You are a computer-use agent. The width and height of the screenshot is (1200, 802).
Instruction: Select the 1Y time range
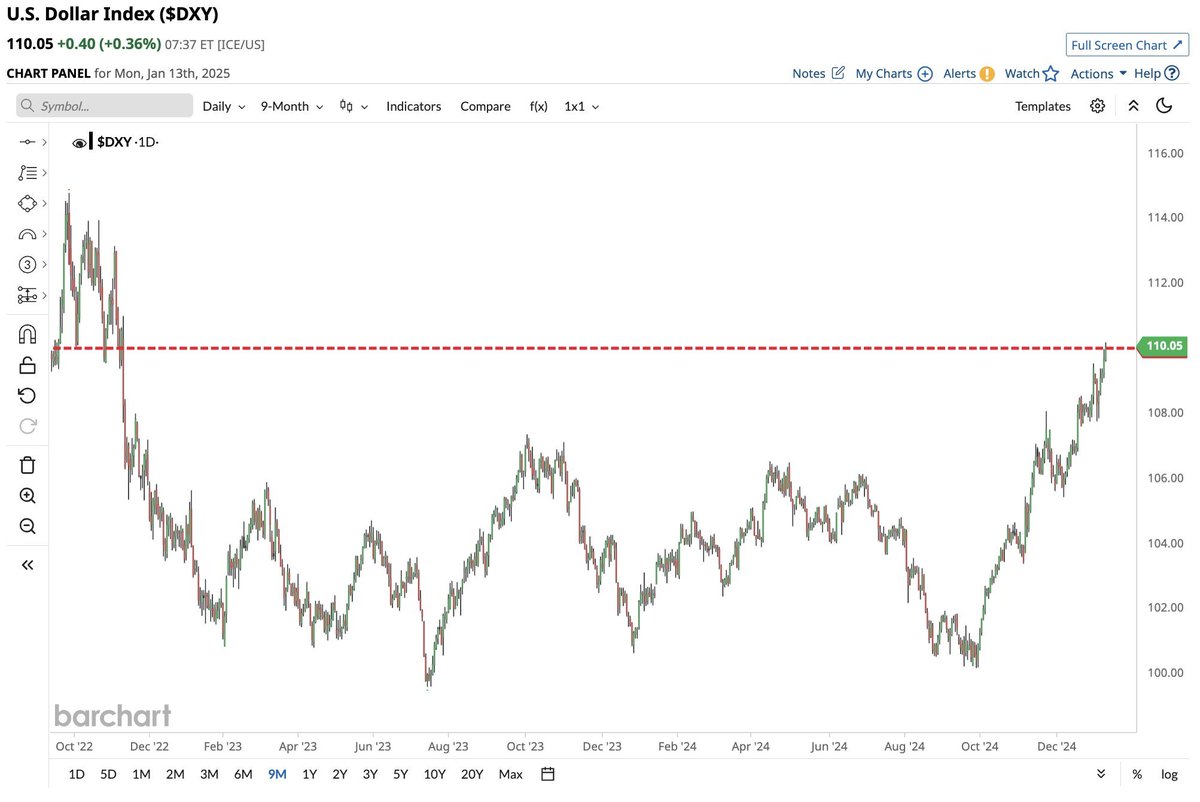coord(309,774)
